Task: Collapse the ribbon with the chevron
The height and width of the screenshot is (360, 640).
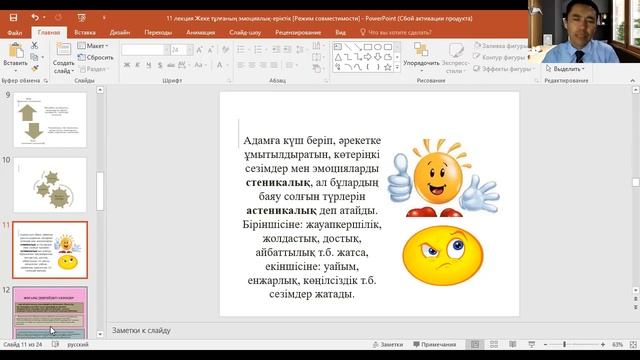Action: point(633,80)
